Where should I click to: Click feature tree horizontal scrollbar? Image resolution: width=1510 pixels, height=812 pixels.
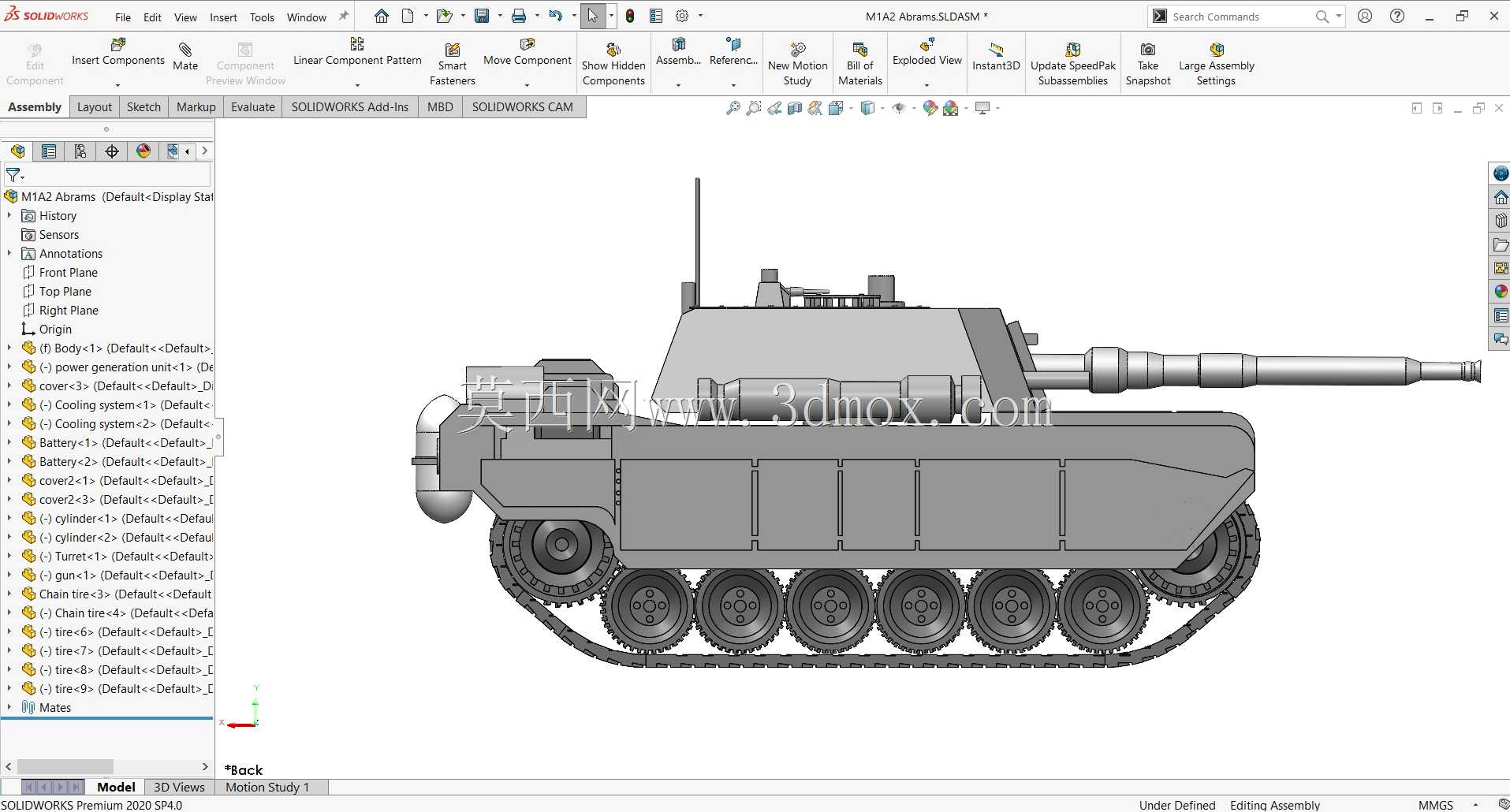click(65, 766)
